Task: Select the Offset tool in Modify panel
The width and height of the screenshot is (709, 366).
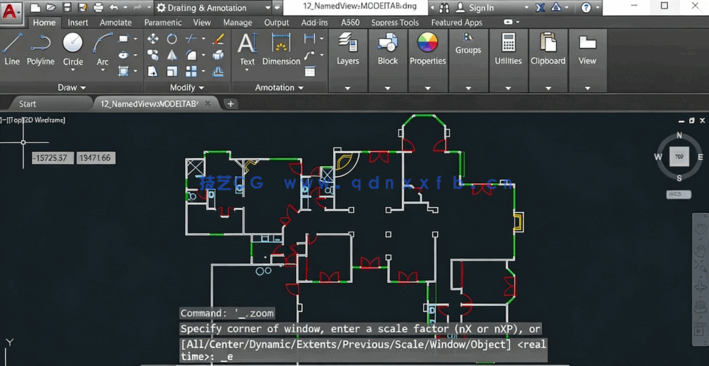Action: [x=218, y=71]
